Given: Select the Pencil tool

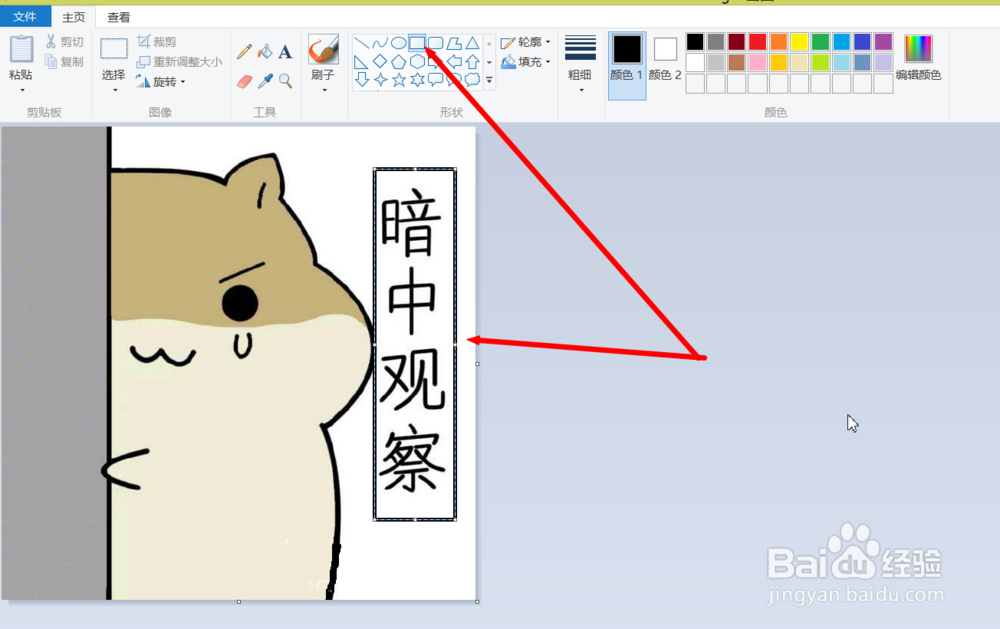Looking at the screenshot, I should pyautogui.click(x=244, y=51).
